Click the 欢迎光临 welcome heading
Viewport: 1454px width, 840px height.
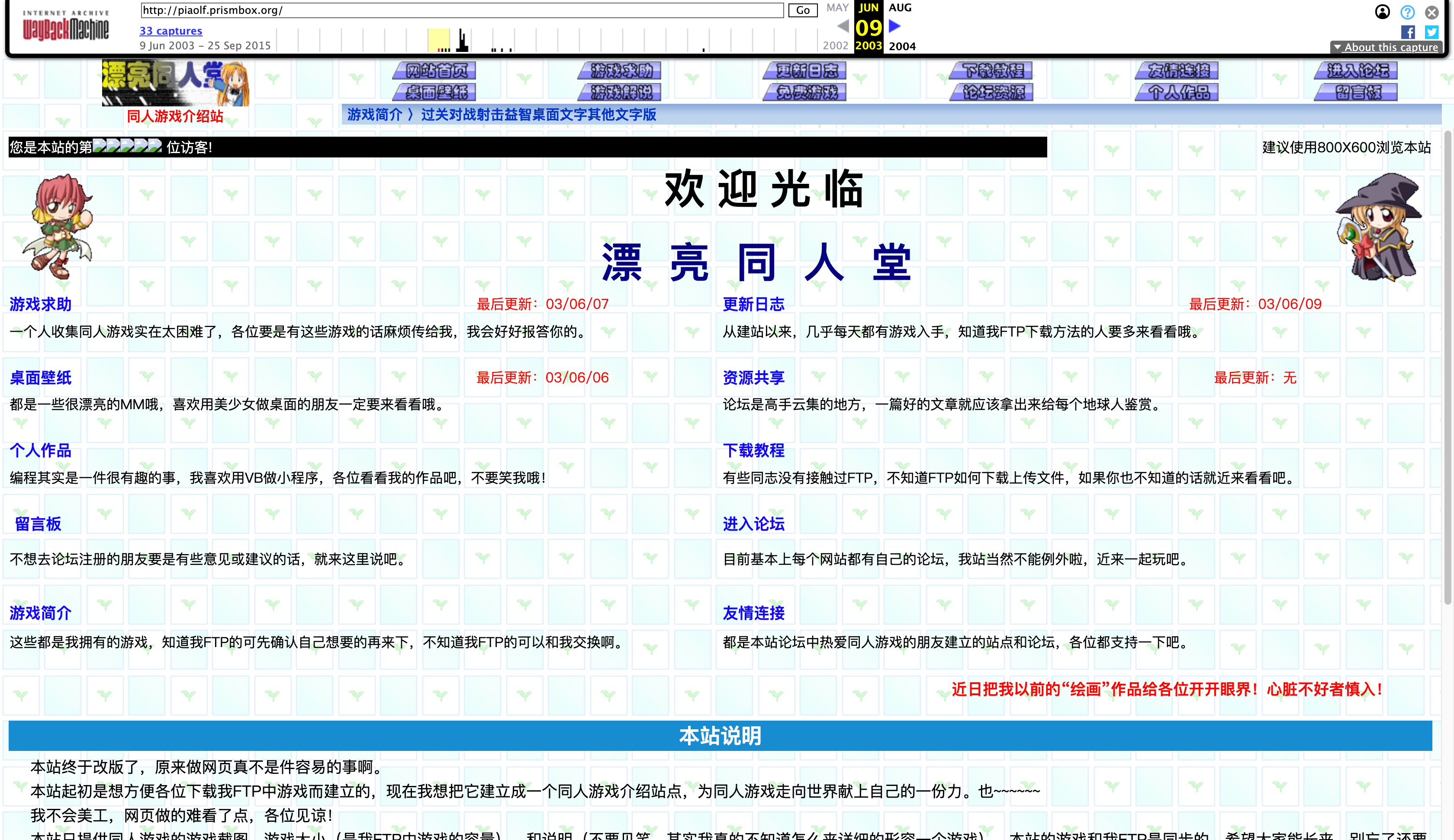[764, 189]
